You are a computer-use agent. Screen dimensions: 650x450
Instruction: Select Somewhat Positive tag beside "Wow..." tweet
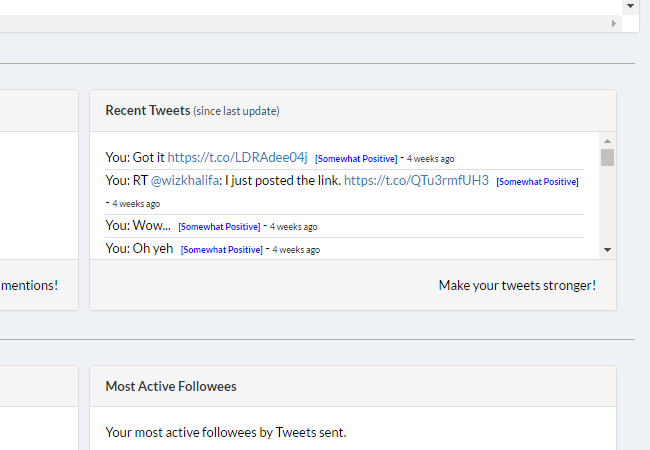(x=219, y=227)
